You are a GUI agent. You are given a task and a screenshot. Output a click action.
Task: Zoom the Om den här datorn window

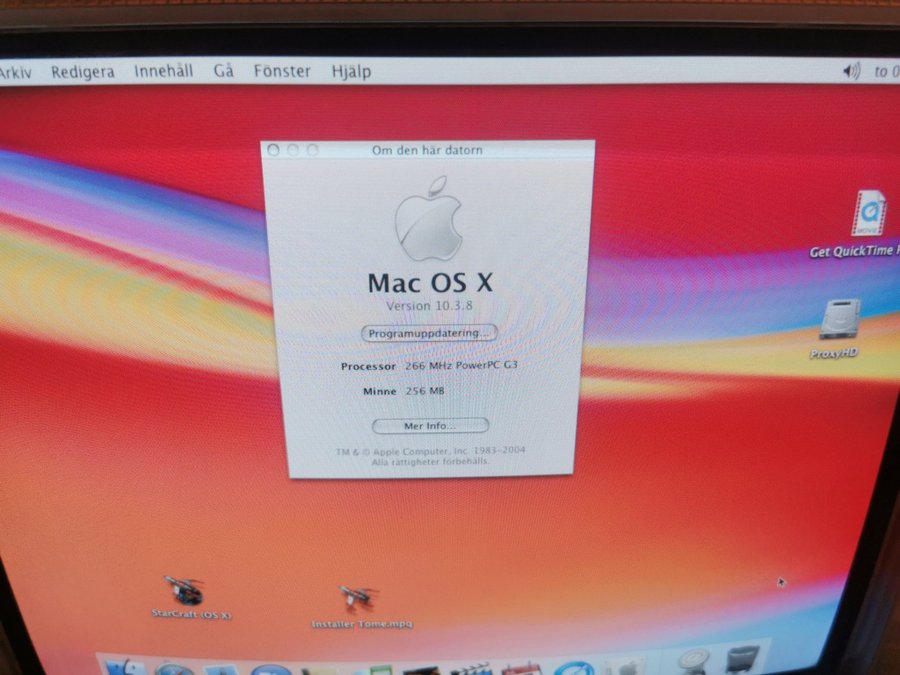pos(312,150)
